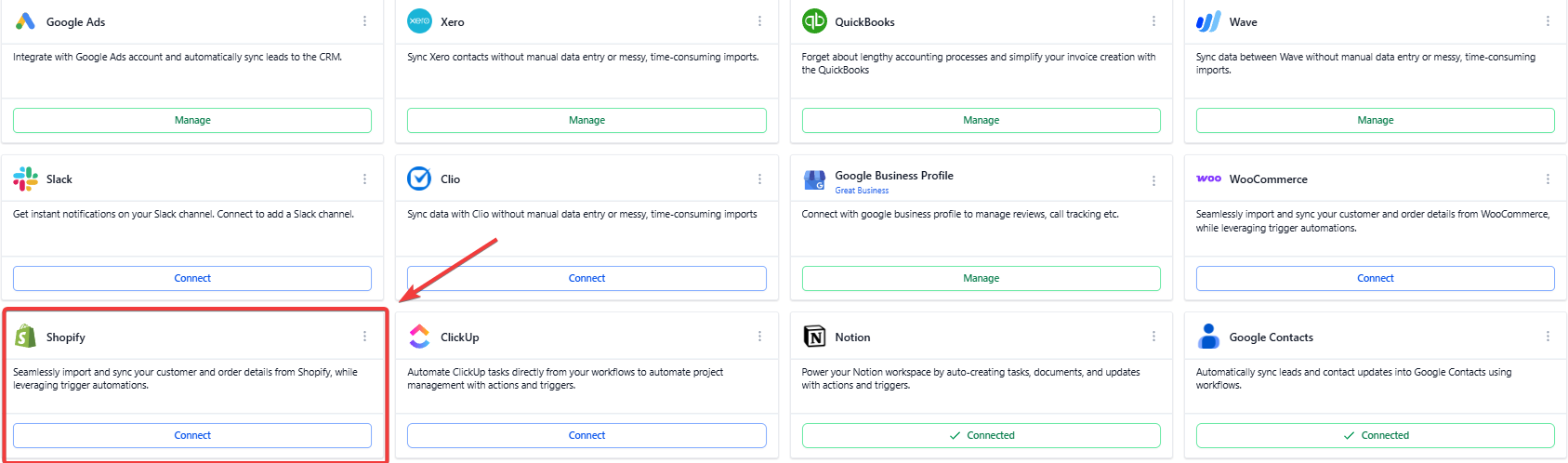1568x463 pixels.
Task: Click Connected button on Notion card
Action: pyautogui.click(x=981, y=435)
